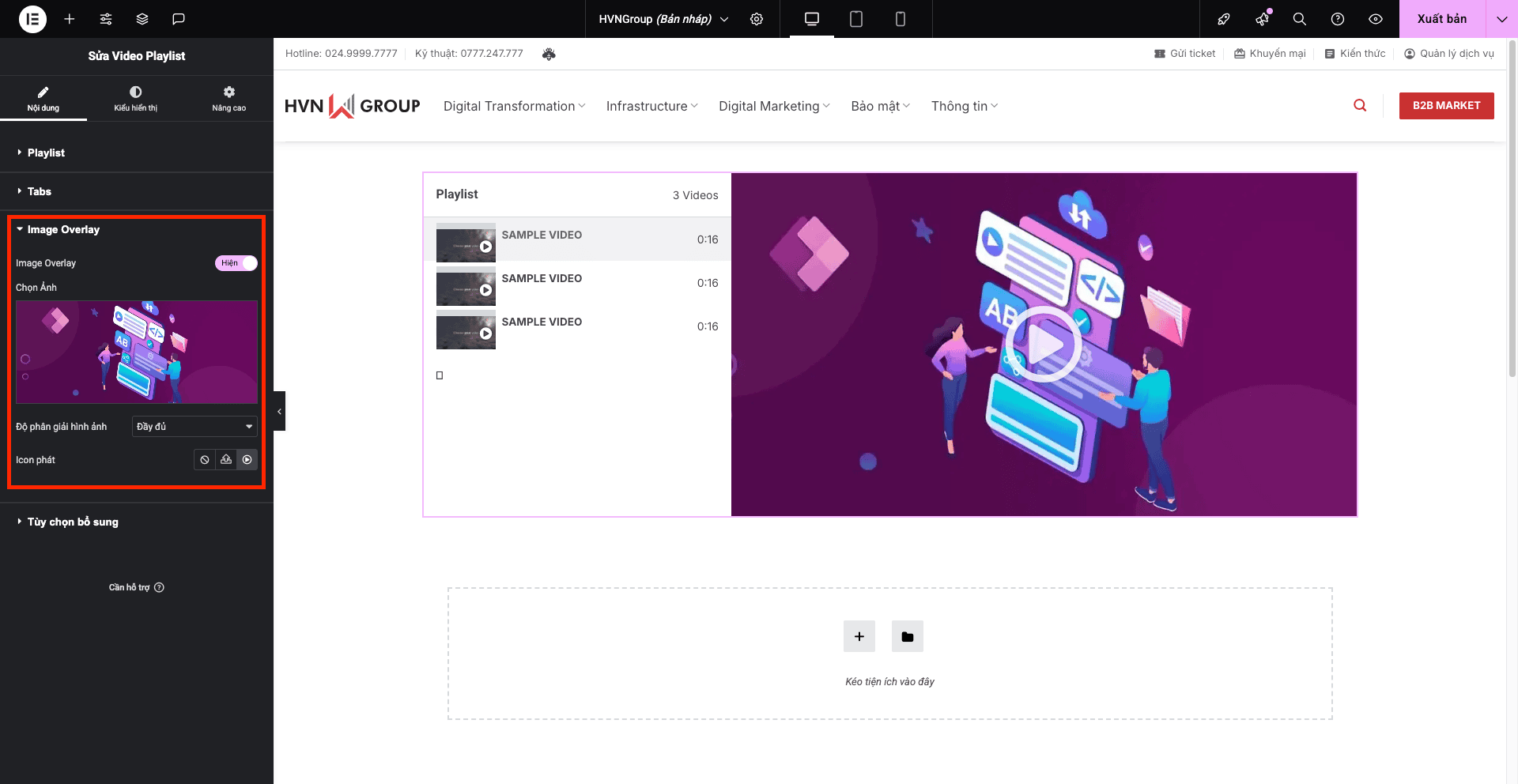Click the Xuất bản publish button
Screen dimensions: 1518x784
click(x=1441, y=19)
